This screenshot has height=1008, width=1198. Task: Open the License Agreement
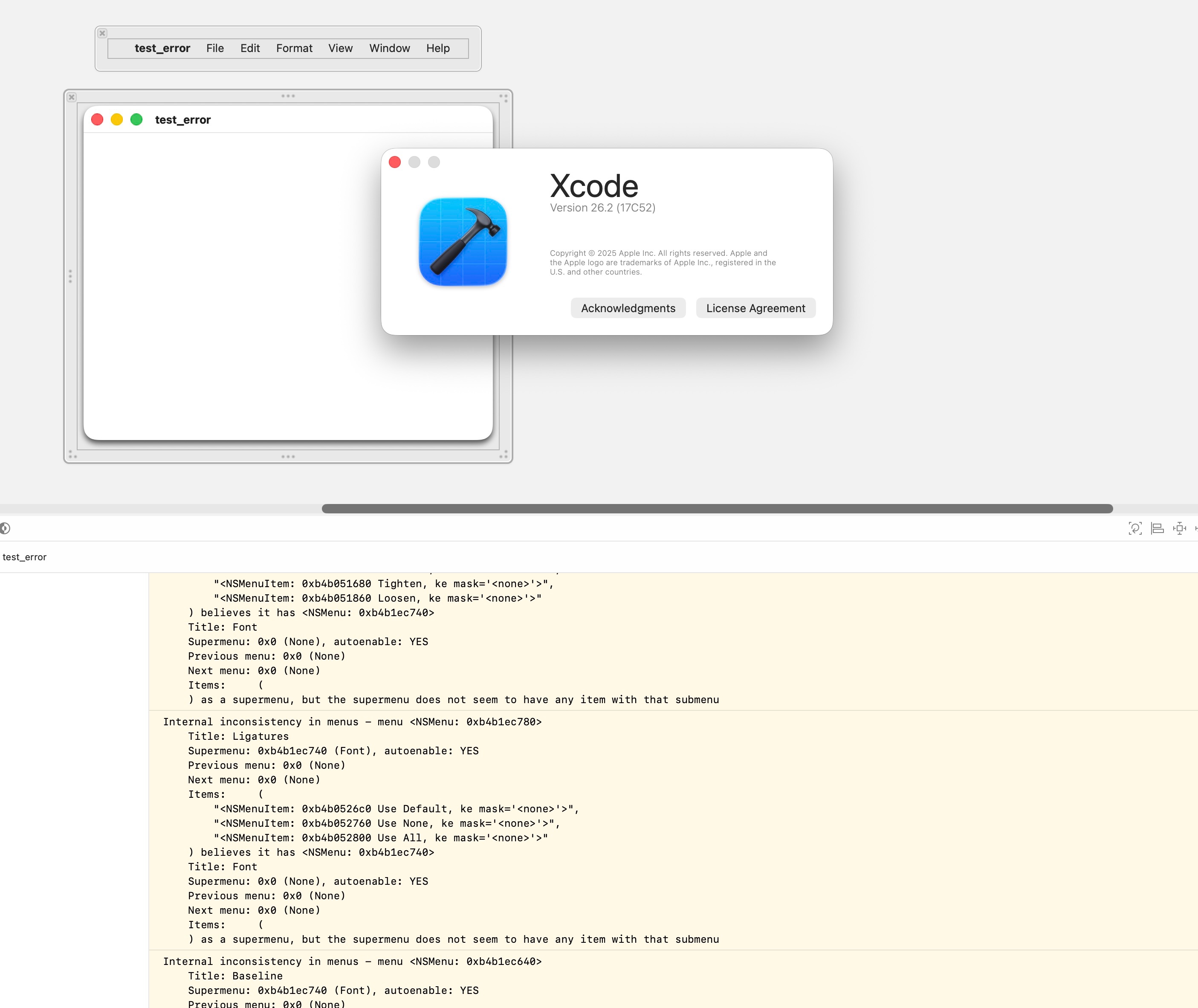coord(755,309)
